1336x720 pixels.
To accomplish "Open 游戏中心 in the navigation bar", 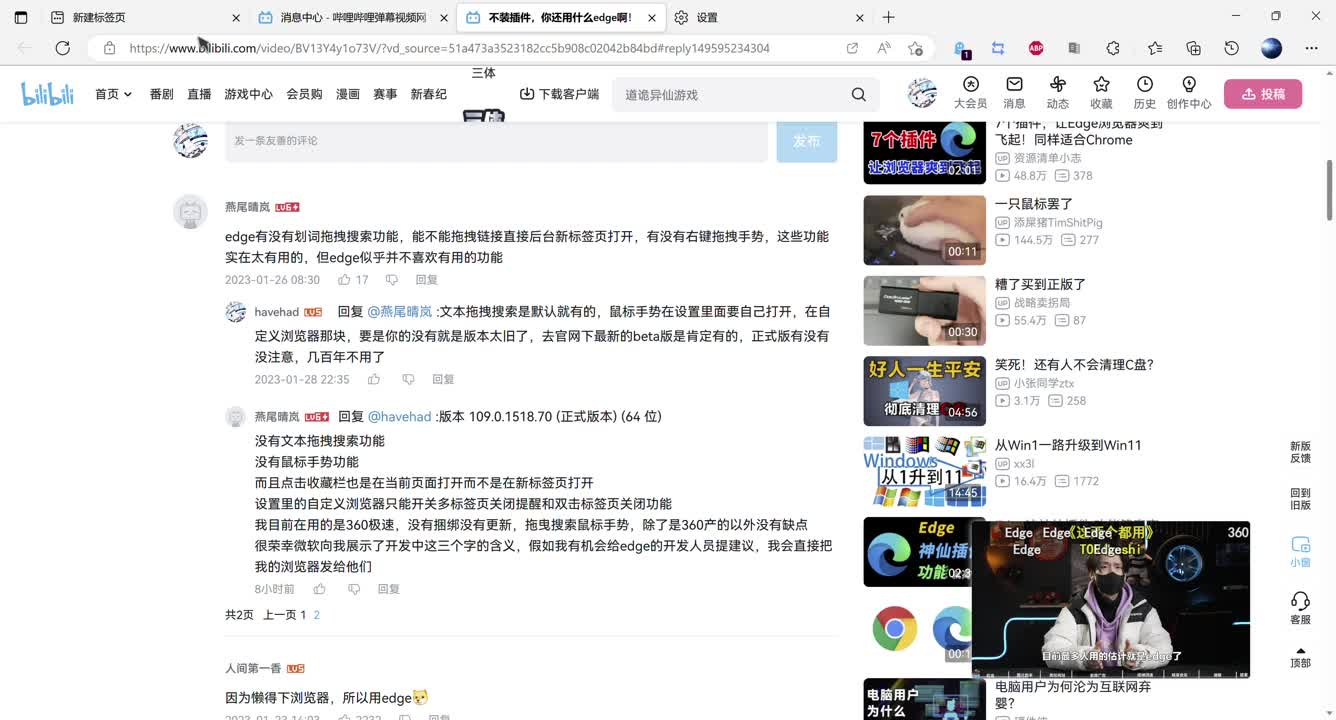I will (248, 94).
